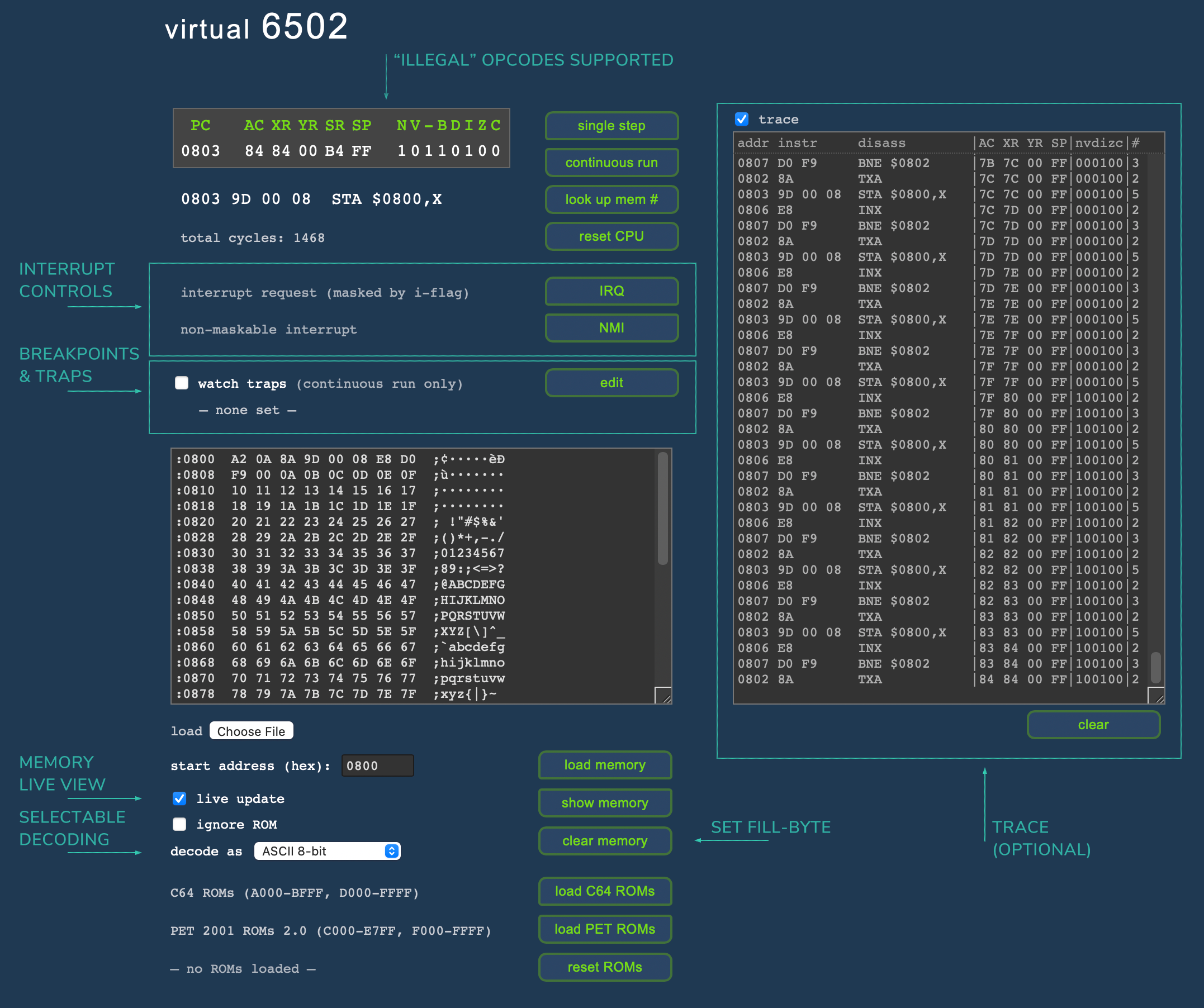This screenshot has width=1204, height=1008.
Task: Uncheck the trace checkbox
Action: coord(741,119)
